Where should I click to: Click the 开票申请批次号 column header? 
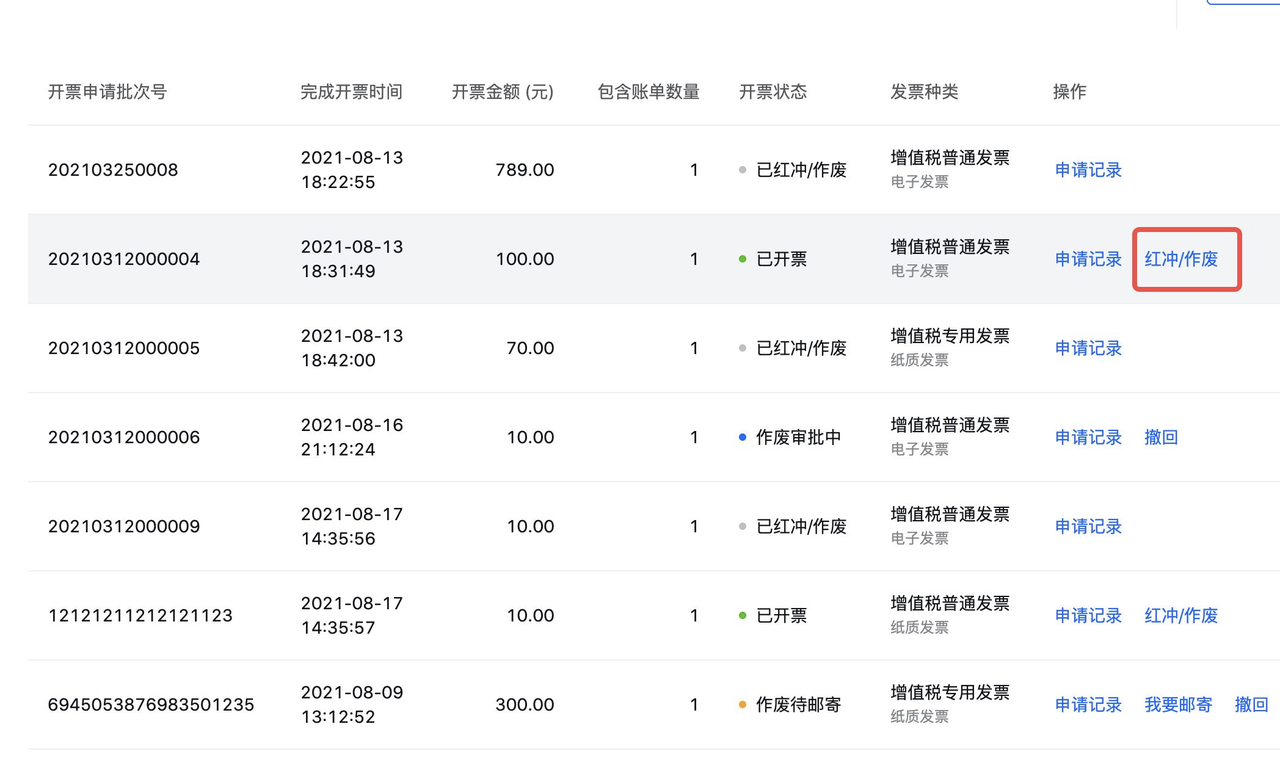pyautogui.click(x=107, y=92)
